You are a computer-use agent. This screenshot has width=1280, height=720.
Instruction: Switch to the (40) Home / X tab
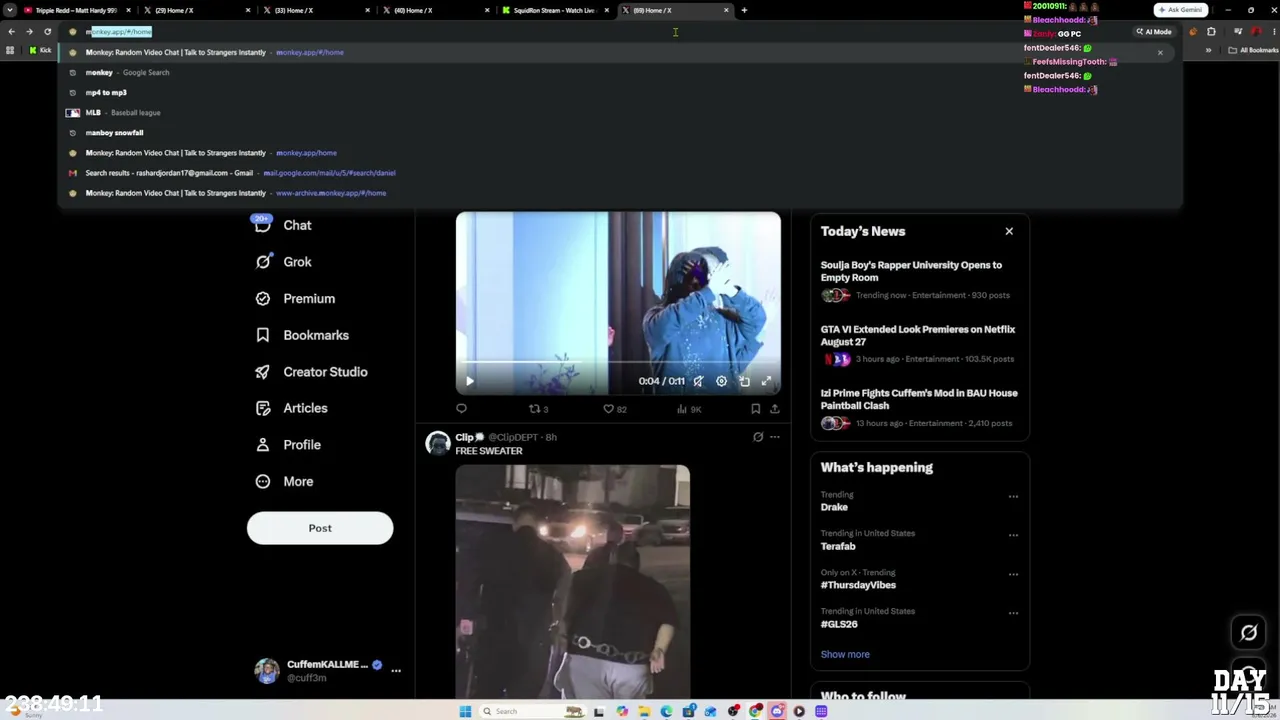pyautogui.click(x=435, y=10)
